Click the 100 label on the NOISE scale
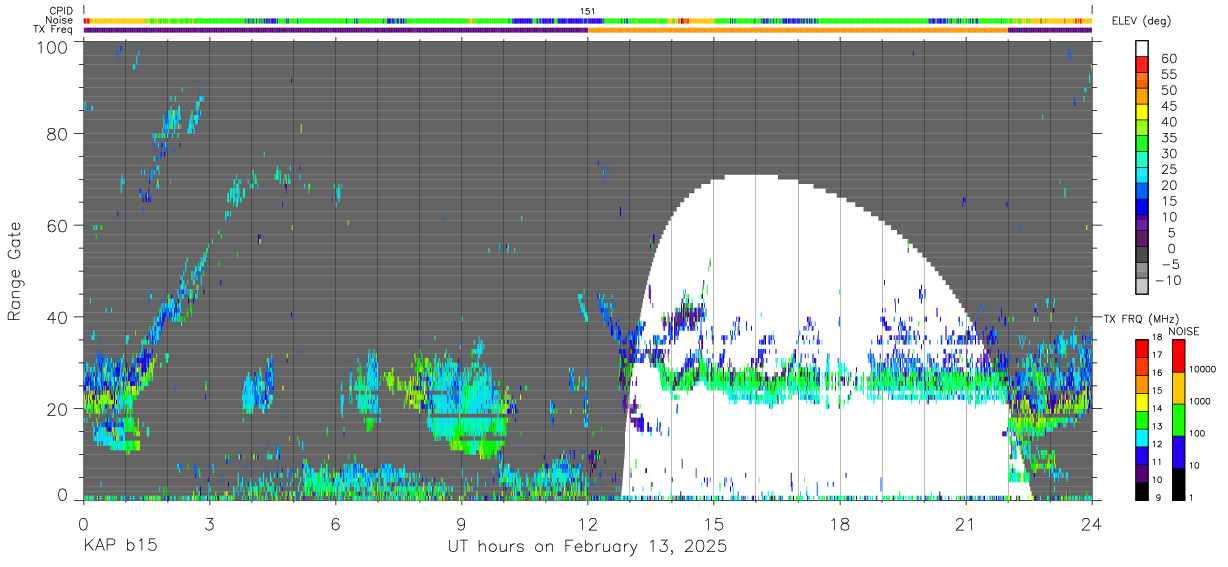 click(1198, 433)
